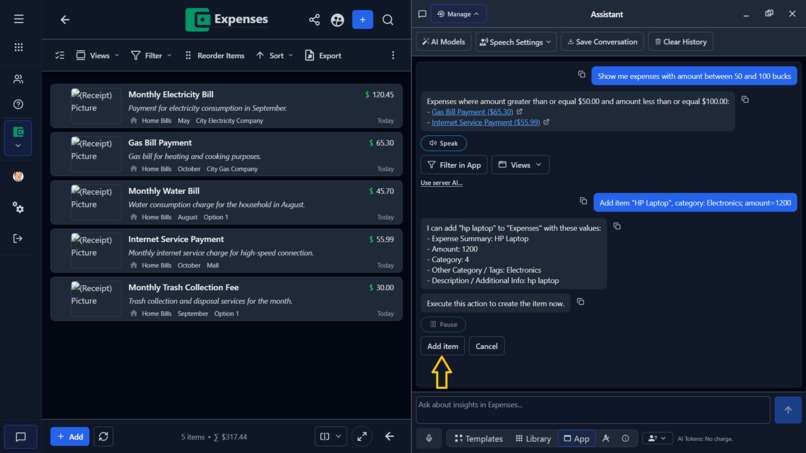Click the microphone icon

tap(429, 439)
